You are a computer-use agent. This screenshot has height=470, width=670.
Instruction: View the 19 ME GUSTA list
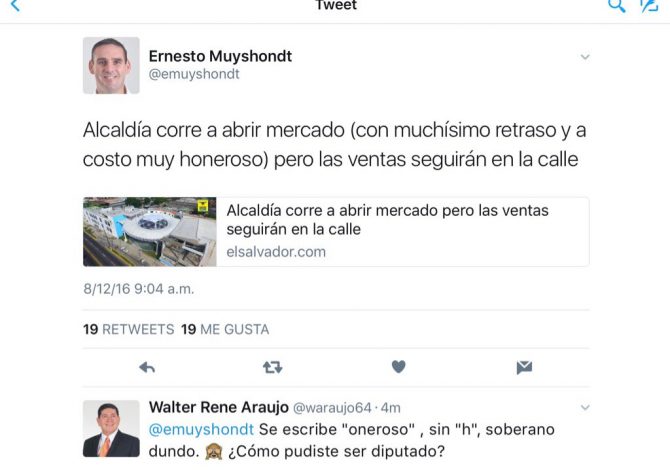pos(225,329)
